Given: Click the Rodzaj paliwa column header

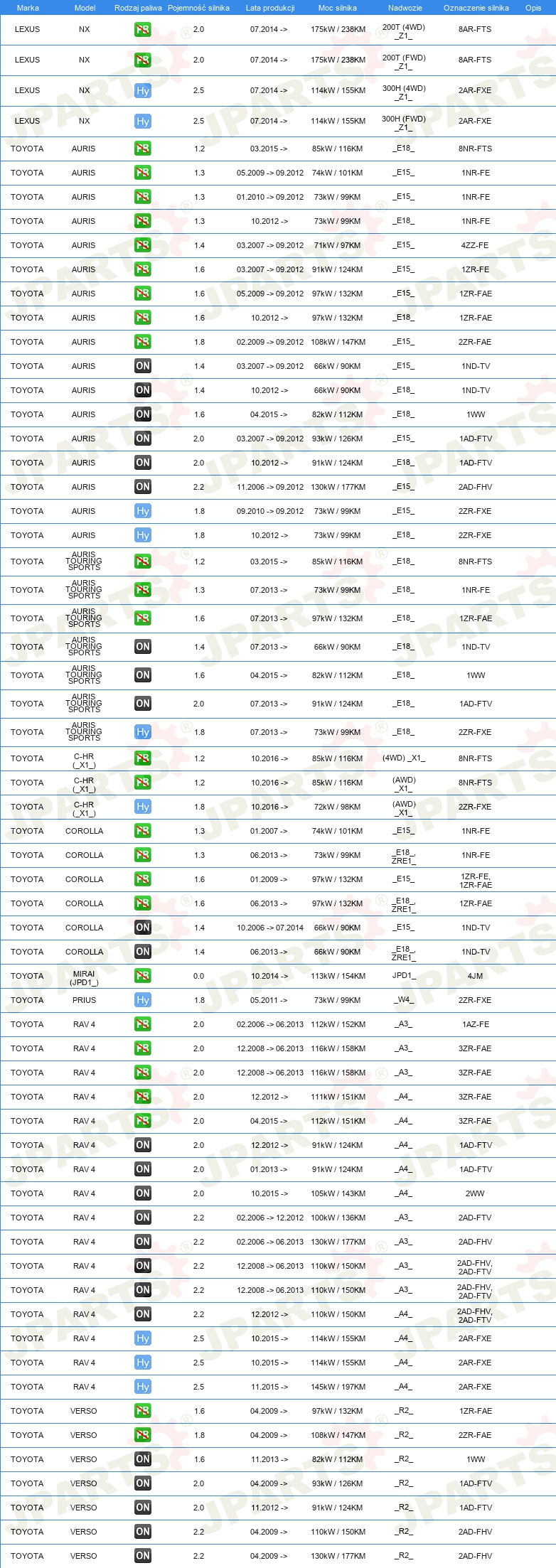Looking at the screenshot, I should pyautogui.click(x=138, y=8).
